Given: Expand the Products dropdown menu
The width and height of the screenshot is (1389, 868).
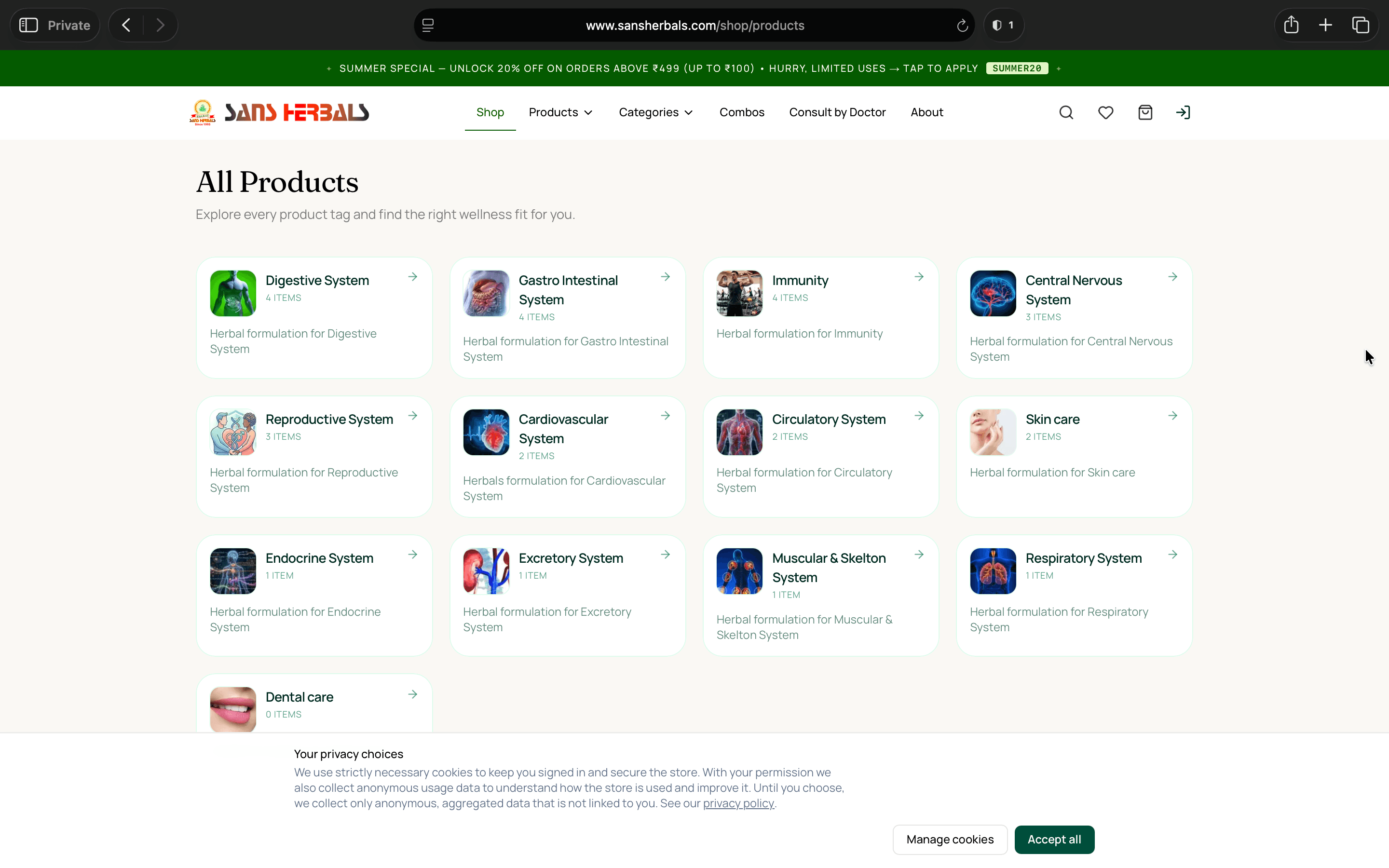Looking at the screenshot, I should tap(561, 112).
